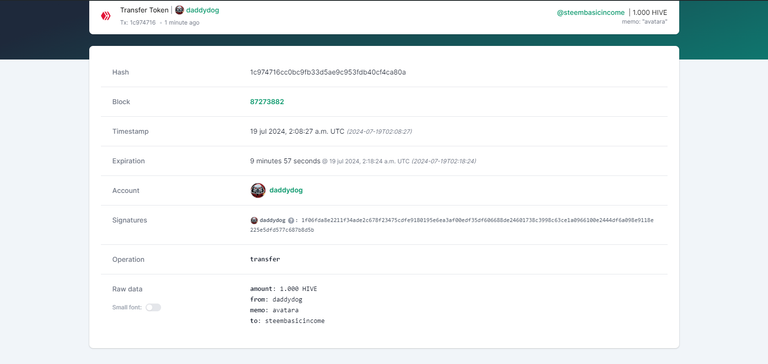Open daddydog link in Transfer Token header
Screen dimensions: 768x364
(202, 10)
